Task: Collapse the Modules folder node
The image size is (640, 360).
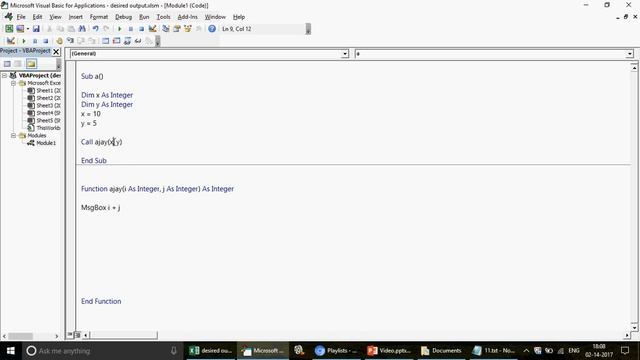Action: point(13,136)
